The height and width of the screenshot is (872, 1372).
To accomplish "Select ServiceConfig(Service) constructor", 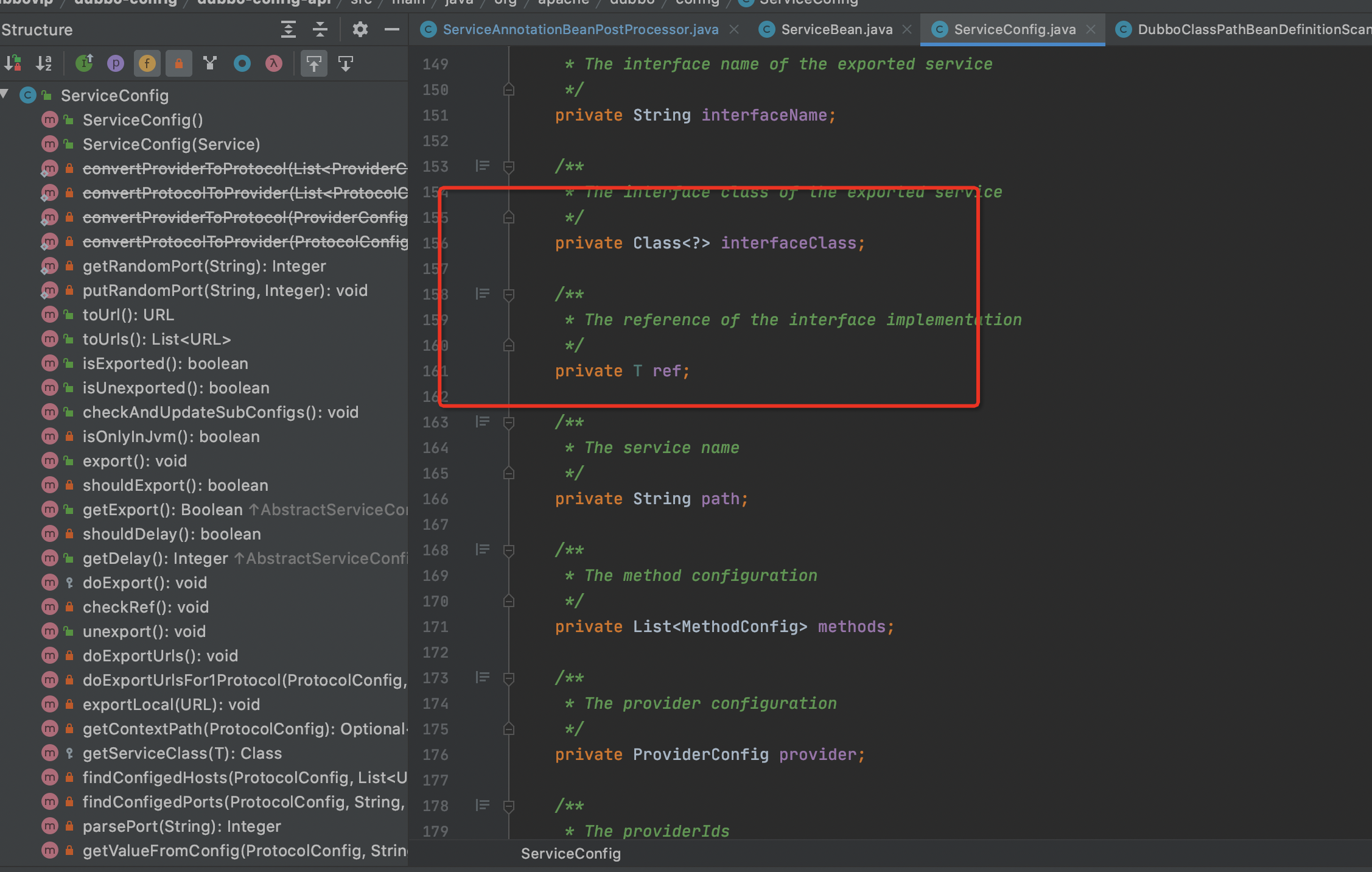I will (172, 144).
